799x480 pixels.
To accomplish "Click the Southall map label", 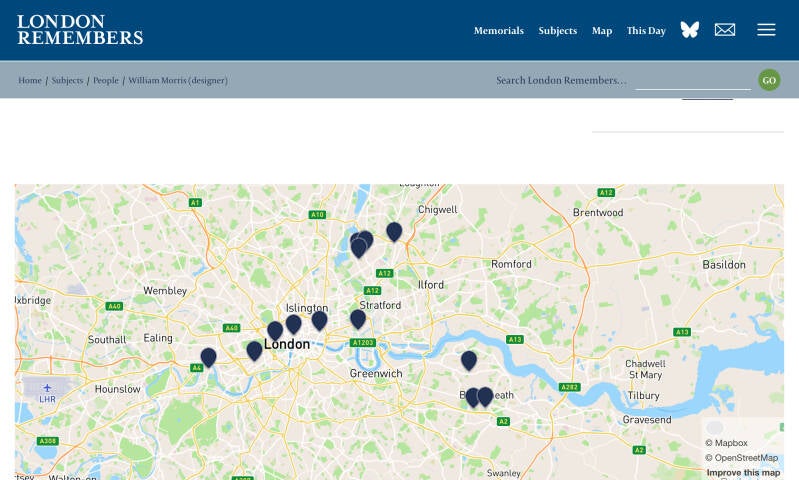I will pos(107,340).
